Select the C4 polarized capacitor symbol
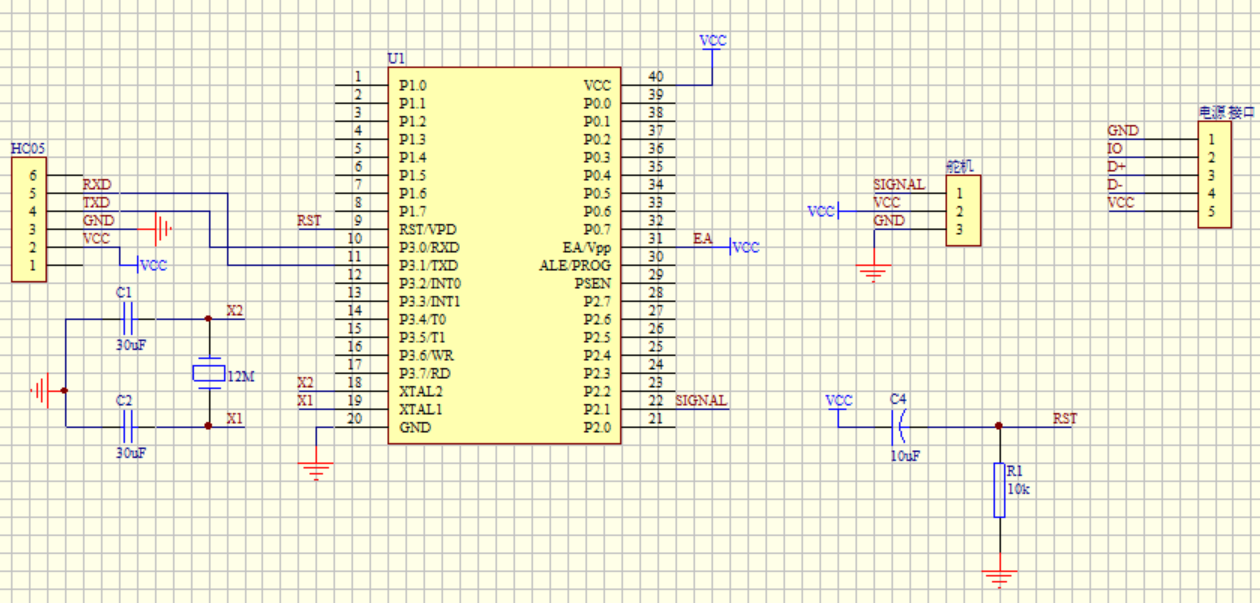1260x603 pixels. coord(900,427)
